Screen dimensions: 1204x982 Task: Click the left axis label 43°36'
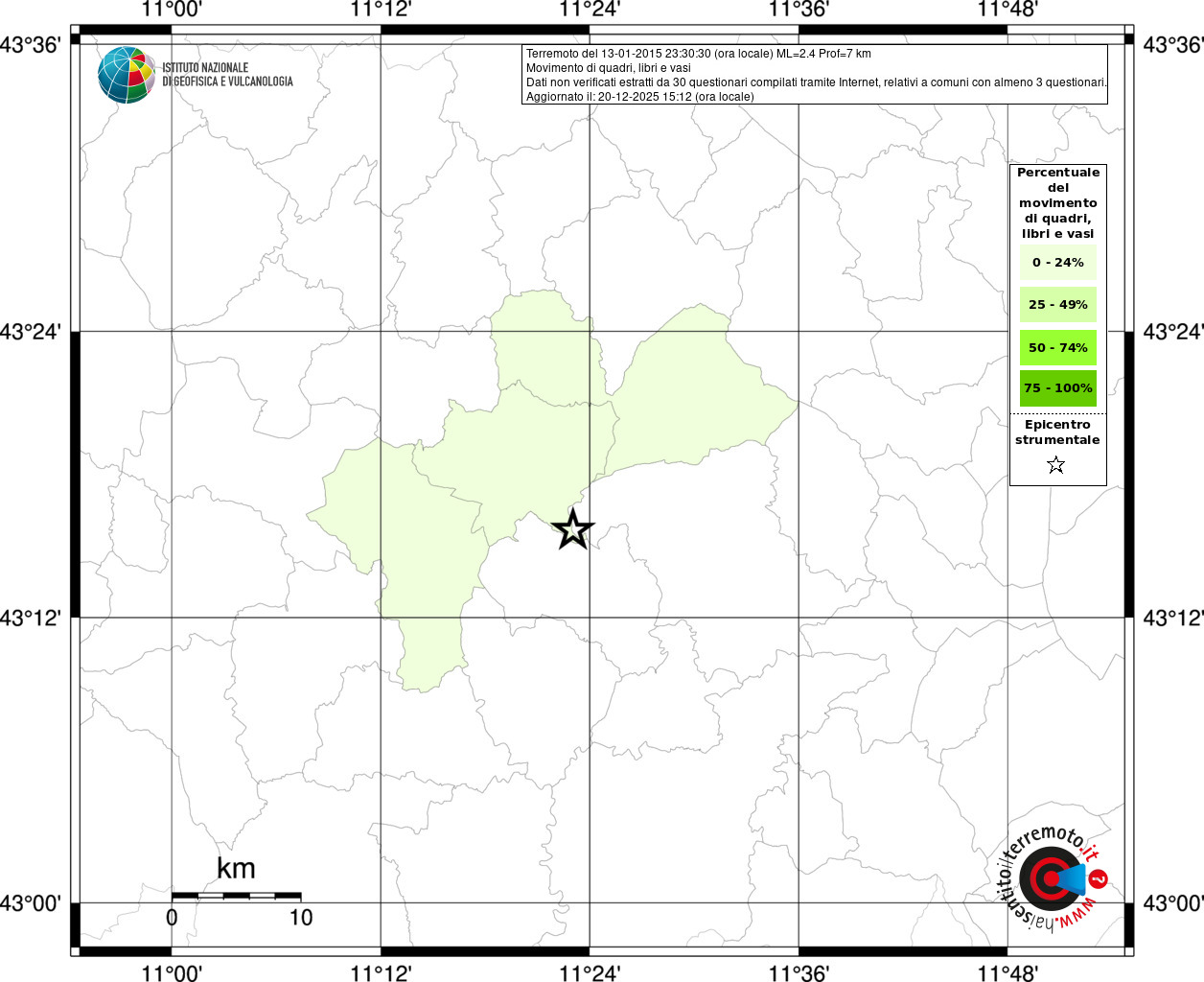point(31,45)
